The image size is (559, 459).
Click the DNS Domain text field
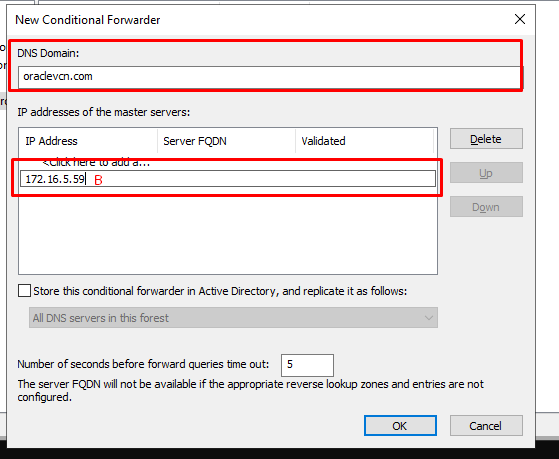[269, 77]
